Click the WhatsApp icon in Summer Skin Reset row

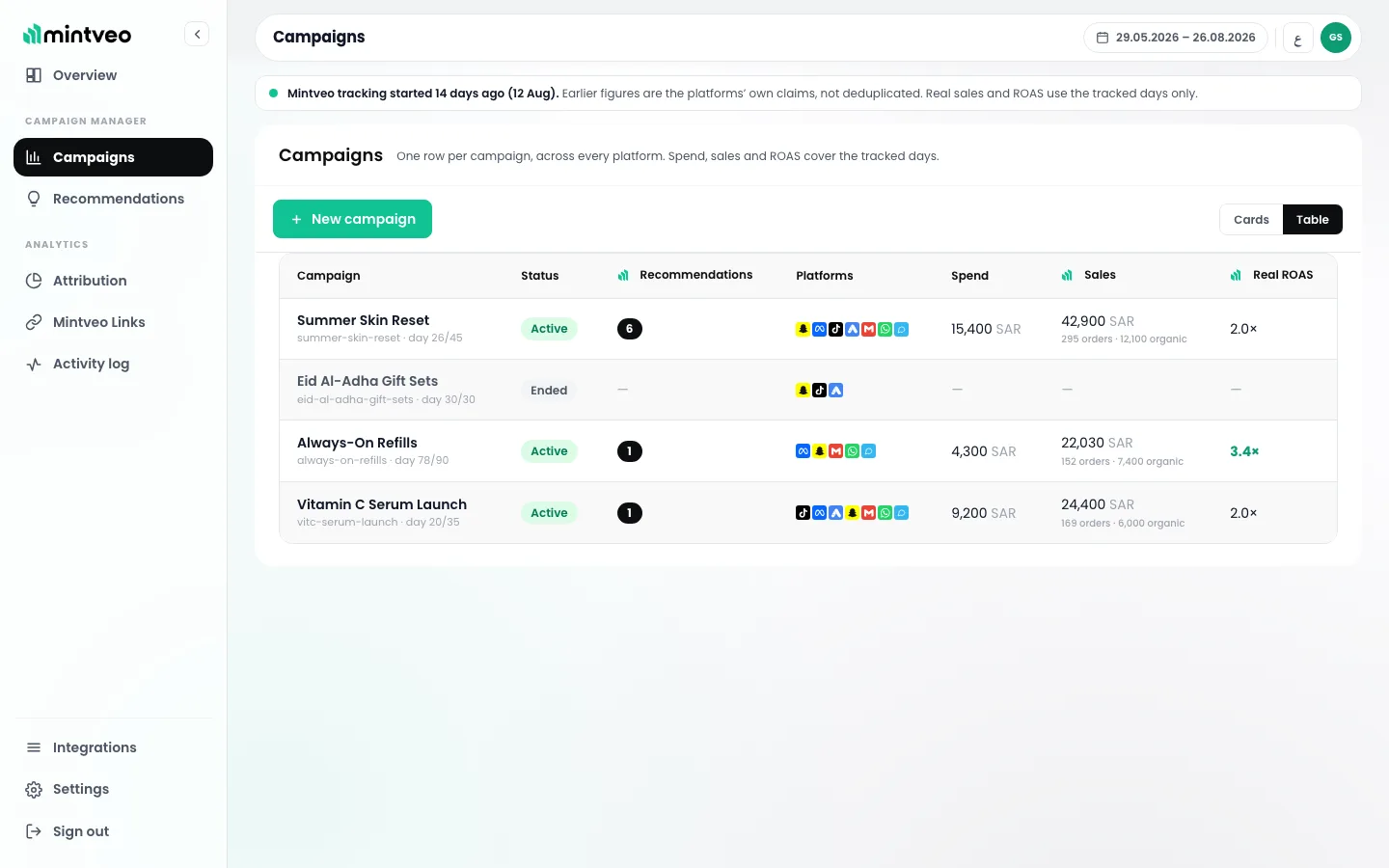[885, 329]
